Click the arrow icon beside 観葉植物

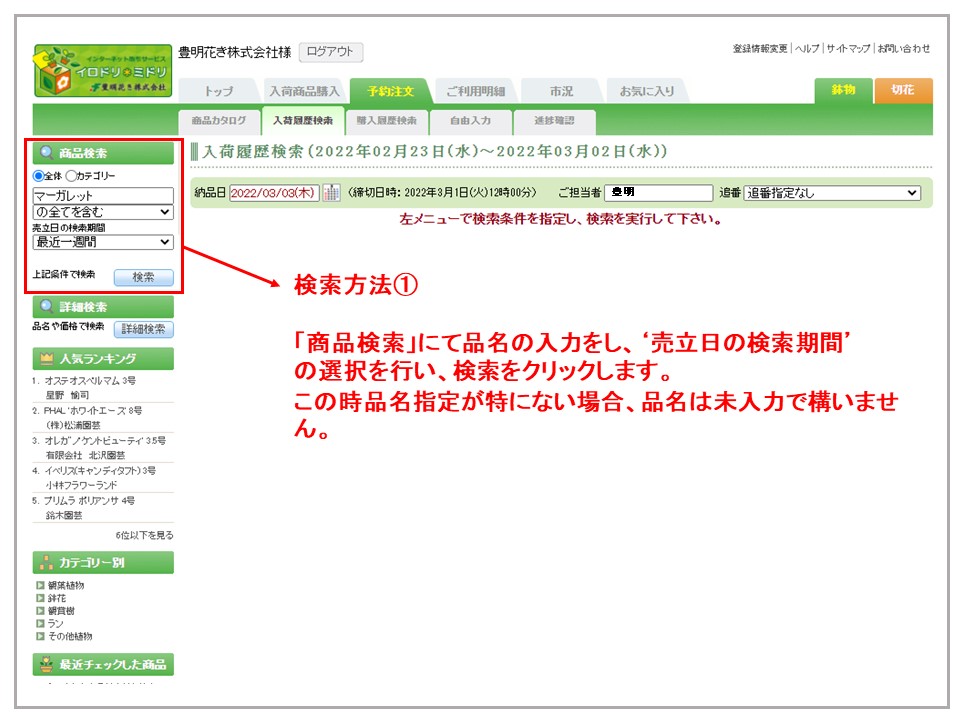click(40, 585)
